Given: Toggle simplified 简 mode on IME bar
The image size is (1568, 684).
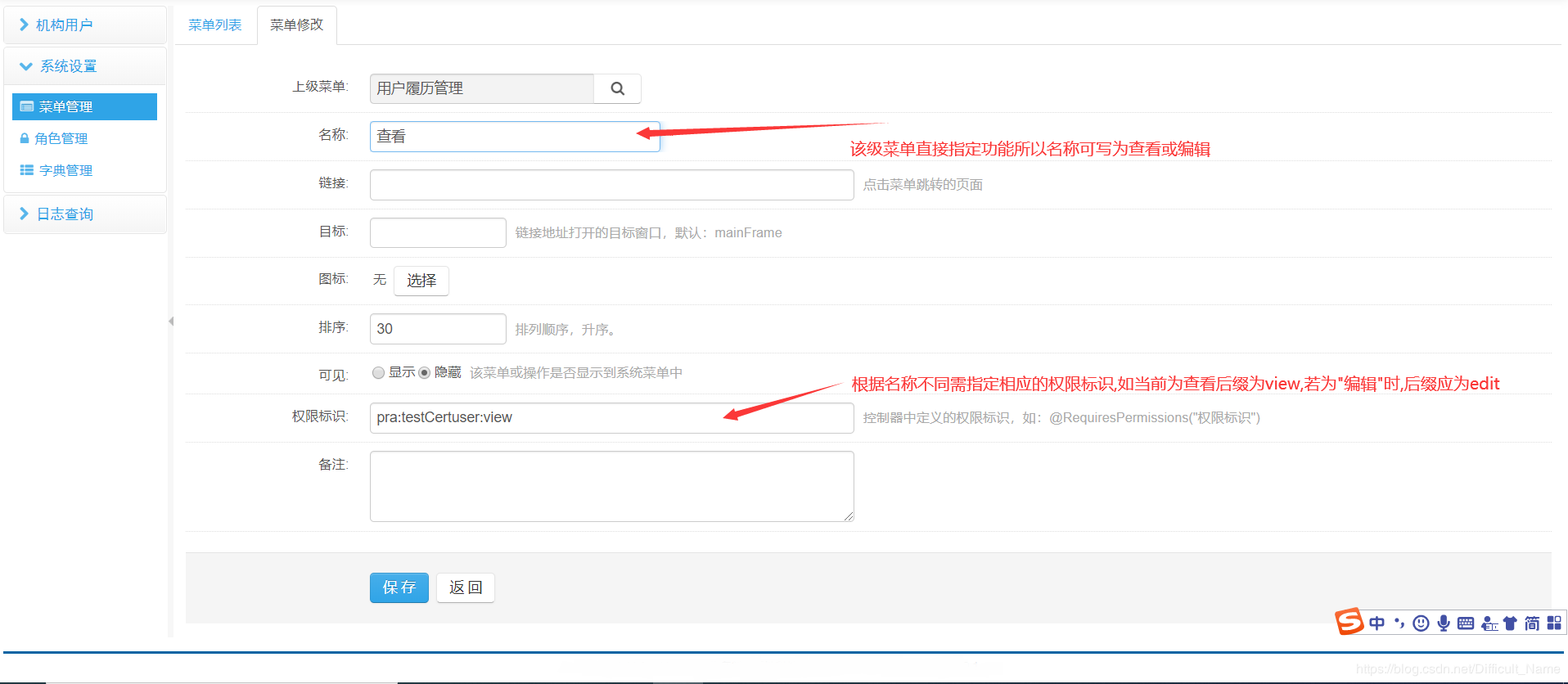Looking at the screenshot, I should [1532, 623].
